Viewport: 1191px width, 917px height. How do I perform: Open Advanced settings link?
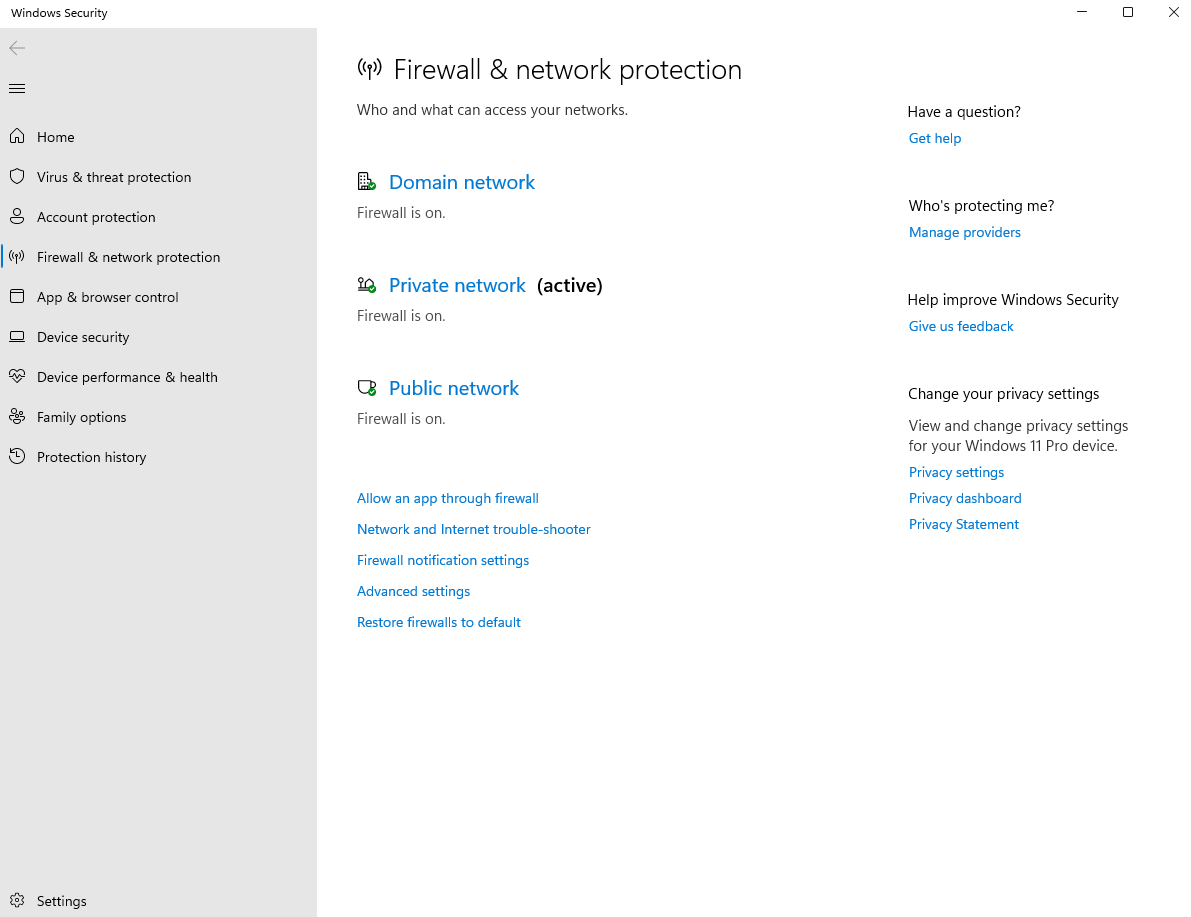pos(413,591)
